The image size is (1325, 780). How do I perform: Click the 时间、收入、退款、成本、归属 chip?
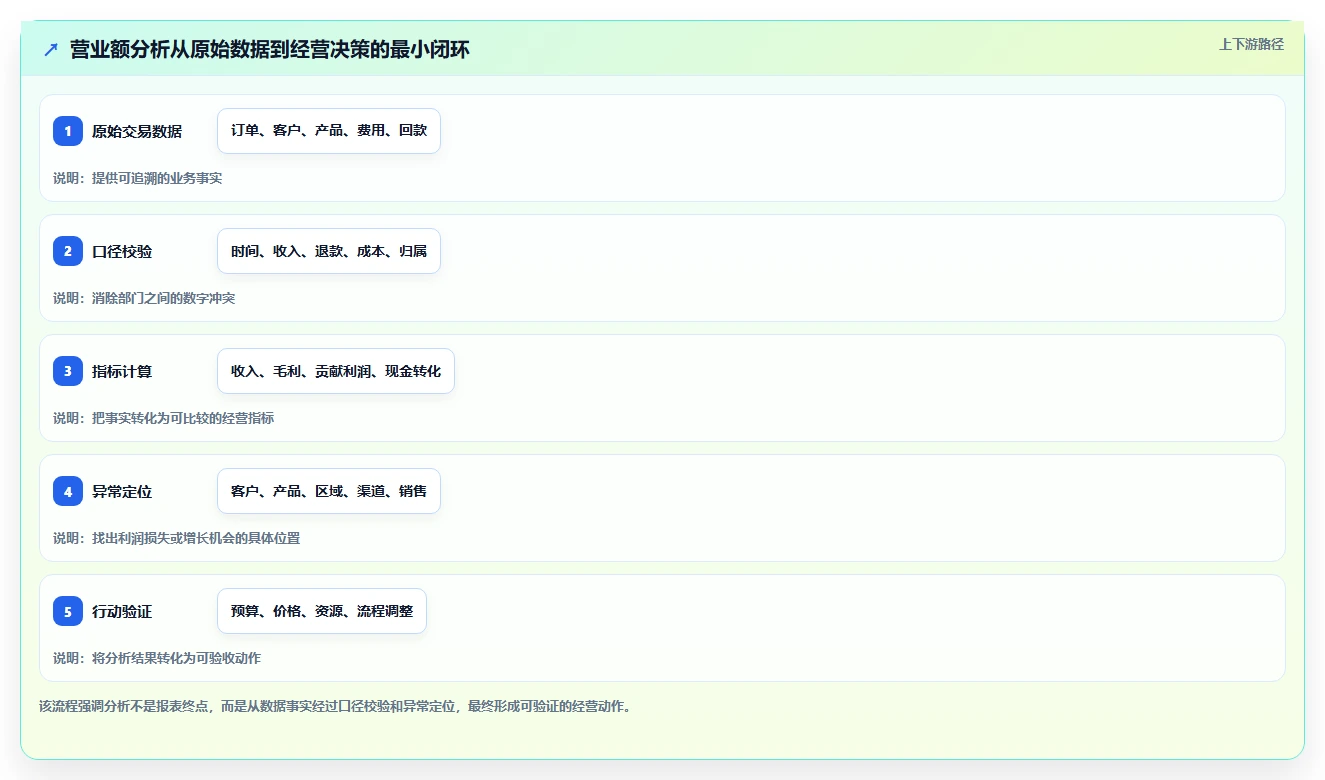click(329, 251)
